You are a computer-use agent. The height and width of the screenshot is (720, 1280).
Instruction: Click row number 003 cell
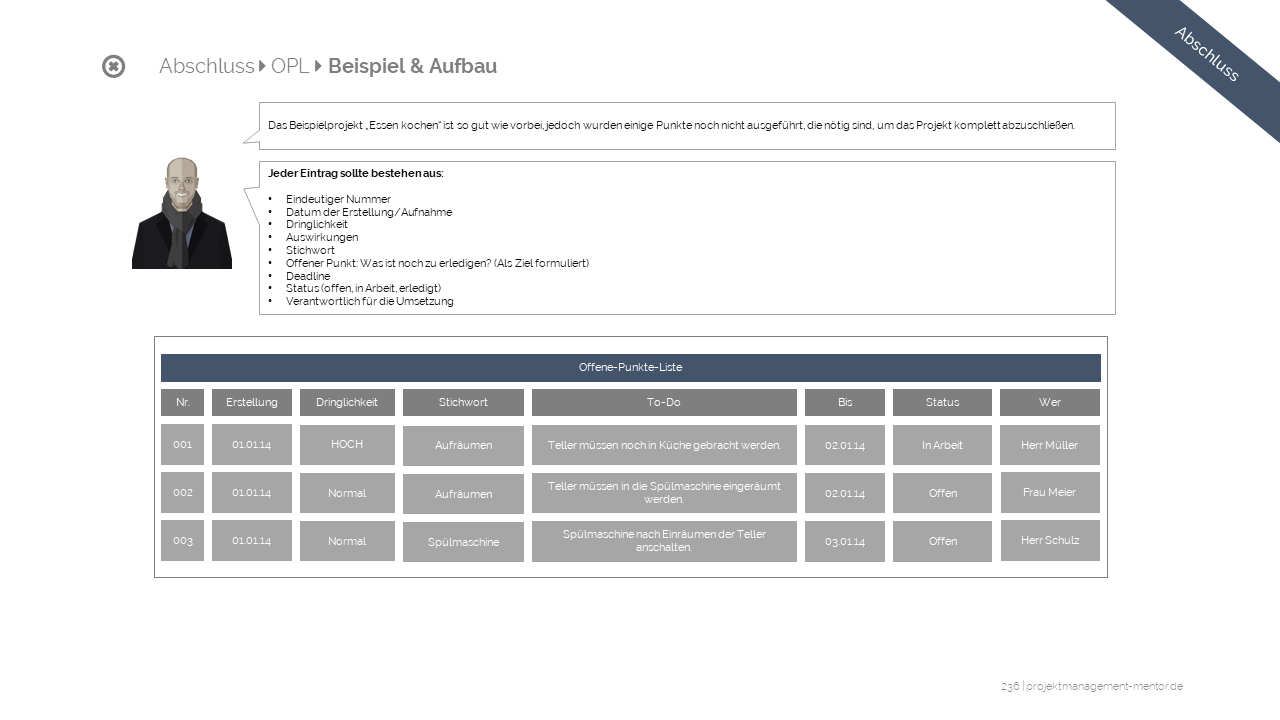coord(182,541)
